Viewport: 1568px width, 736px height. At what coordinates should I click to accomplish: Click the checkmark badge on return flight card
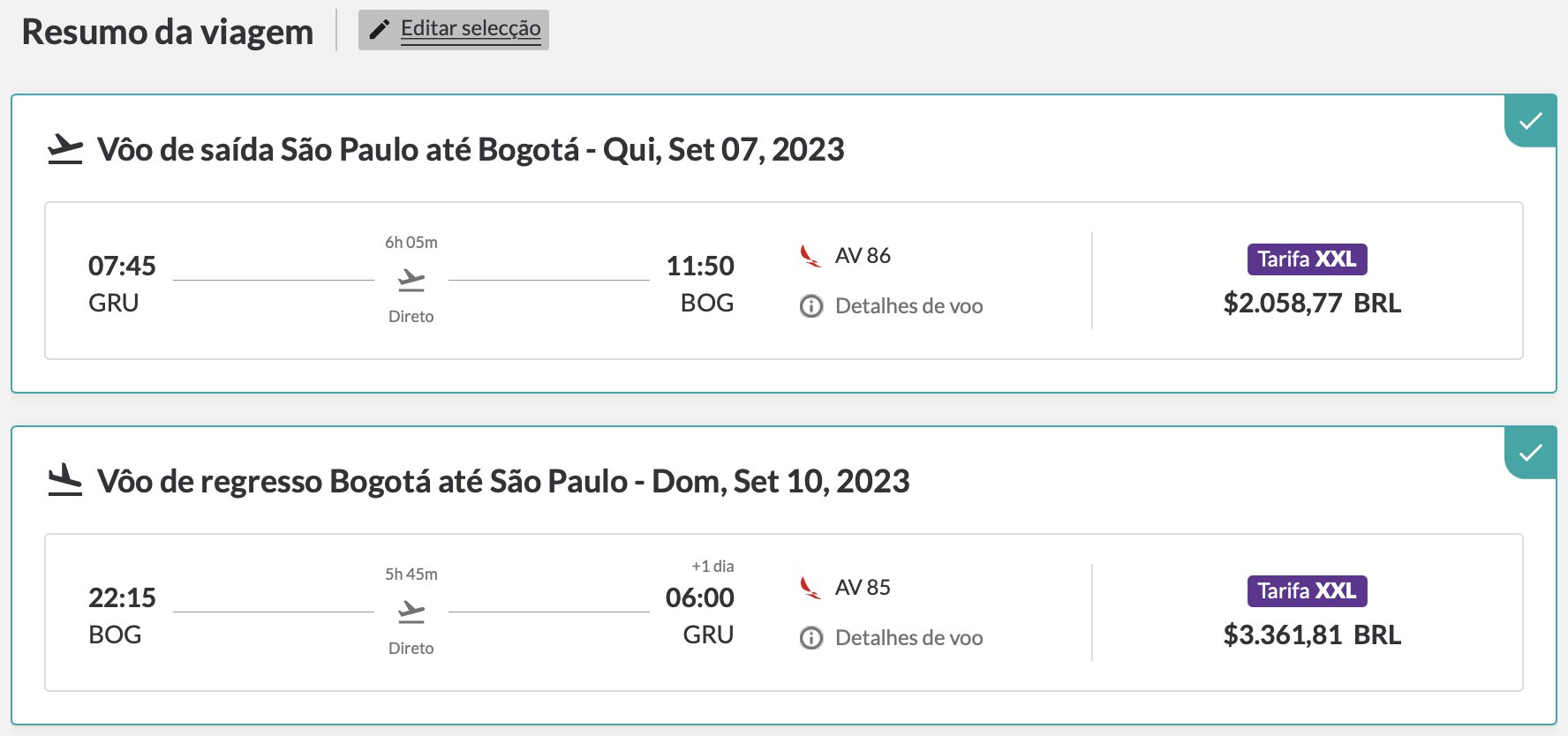(1530, 453)
